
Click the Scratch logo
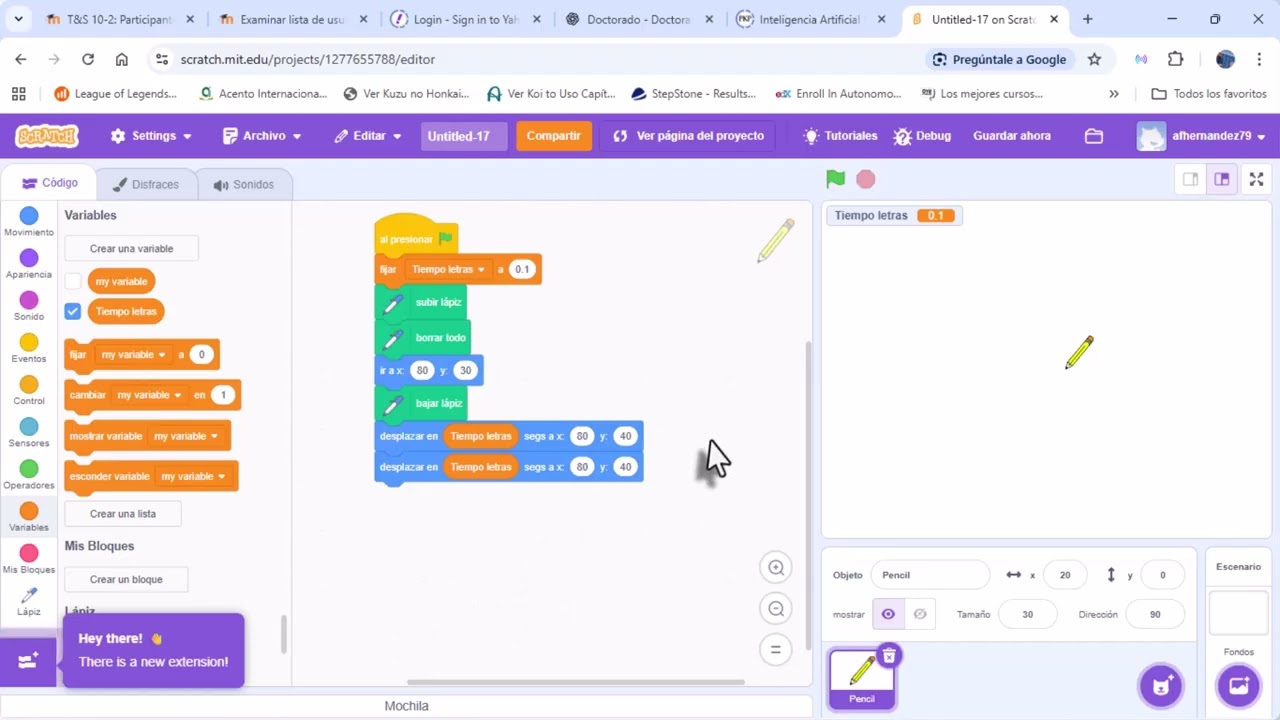[46, 136]
